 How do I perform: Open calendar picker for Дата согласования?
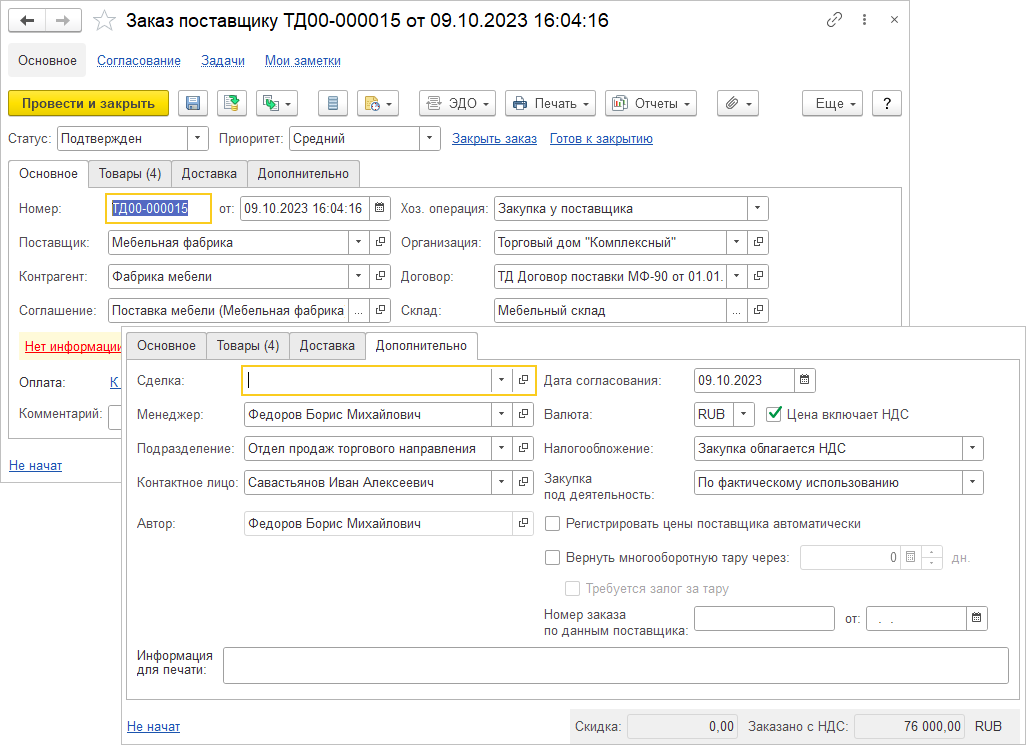click(806, 380)
